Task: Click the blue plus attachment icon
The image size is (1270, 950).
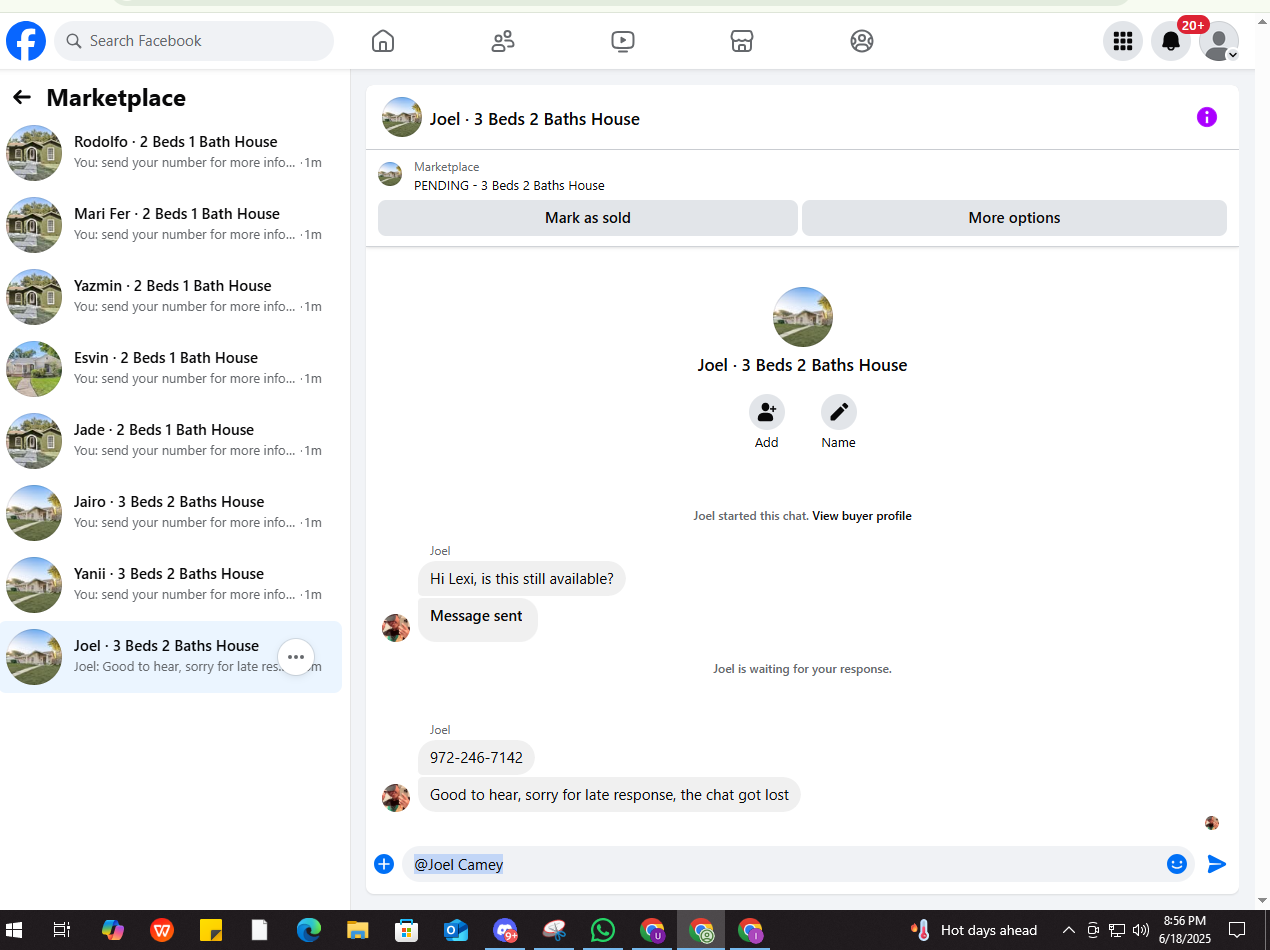Action: (384, 864)
